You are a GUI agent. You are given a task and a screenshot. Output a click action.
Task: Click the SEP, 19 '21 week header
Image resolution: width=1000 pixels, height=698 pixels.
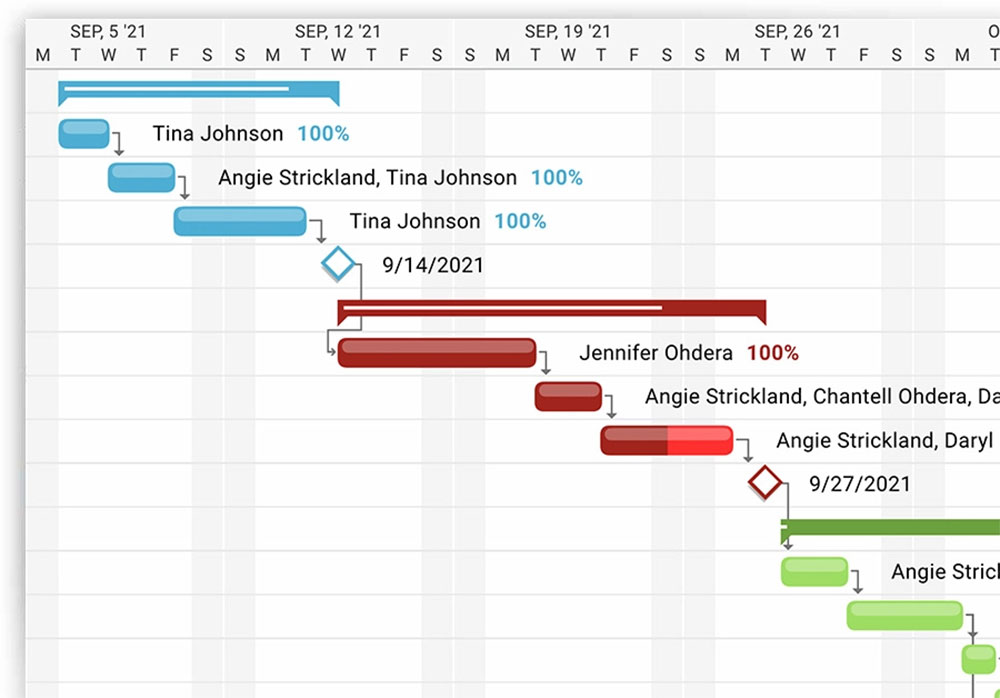(568, 31)
